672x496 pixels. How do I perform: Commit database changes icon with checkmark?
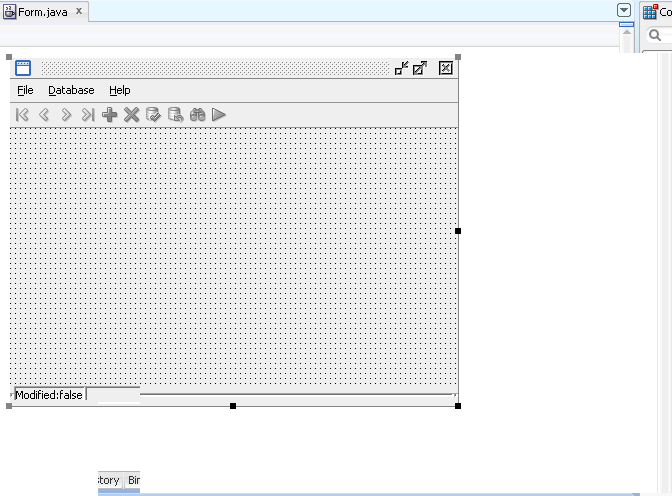[x=153, y=115]
